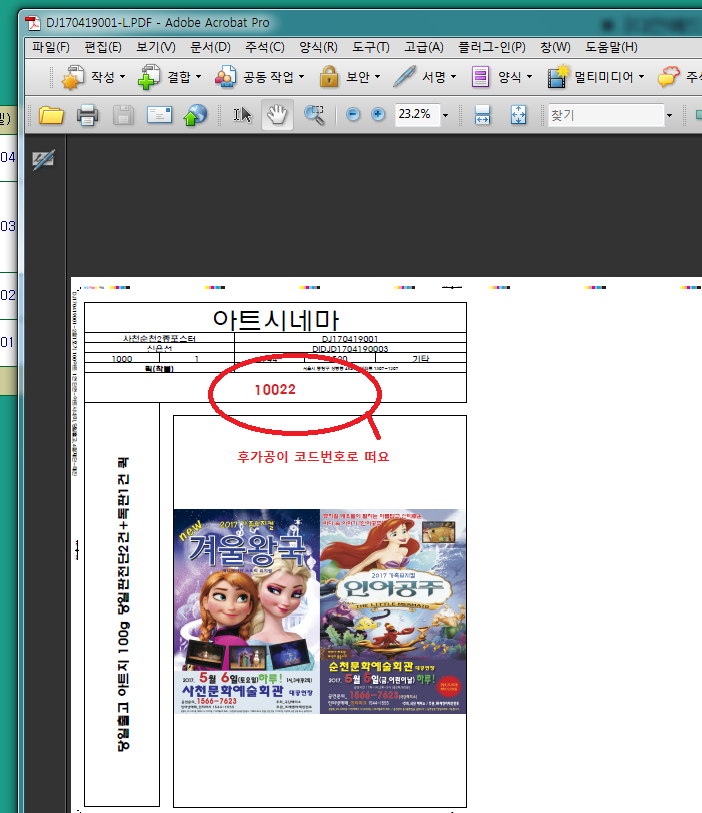Click the Zoom In plus button
This screenshot has height=813, width=702.
[x=378, y=115]
